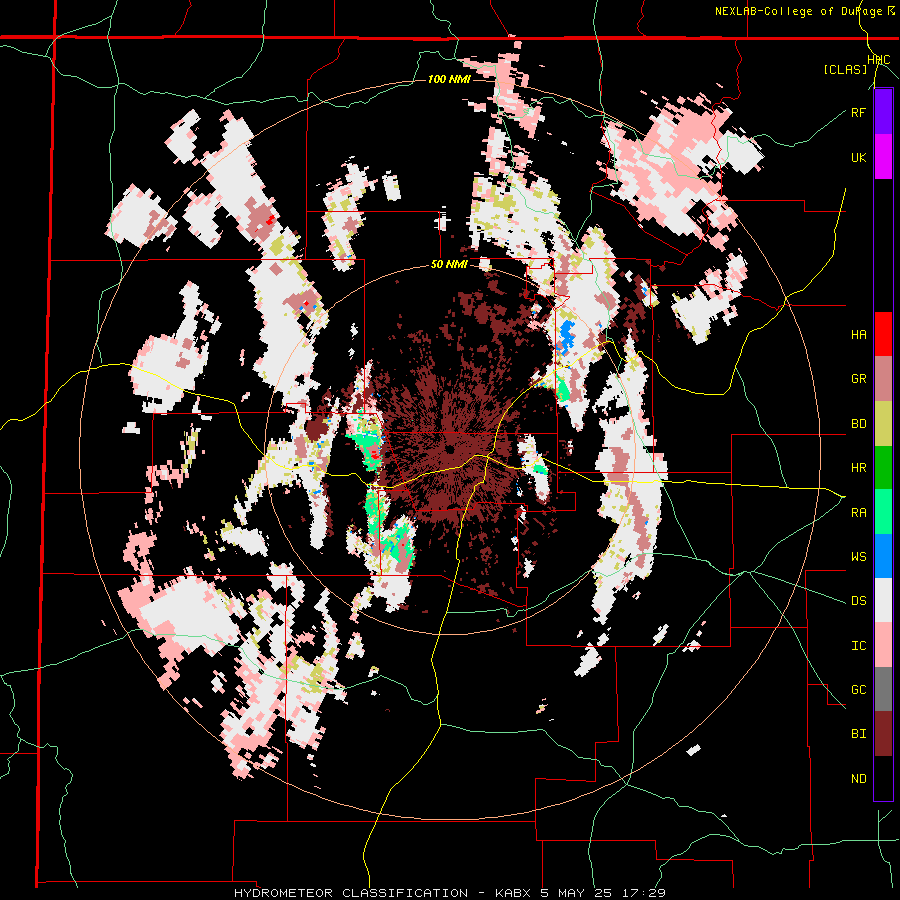The height and width of the screenshot is (900, 900).
Task: Click the '100 NMI' range ring label
Action: click(x=449, y=79)
